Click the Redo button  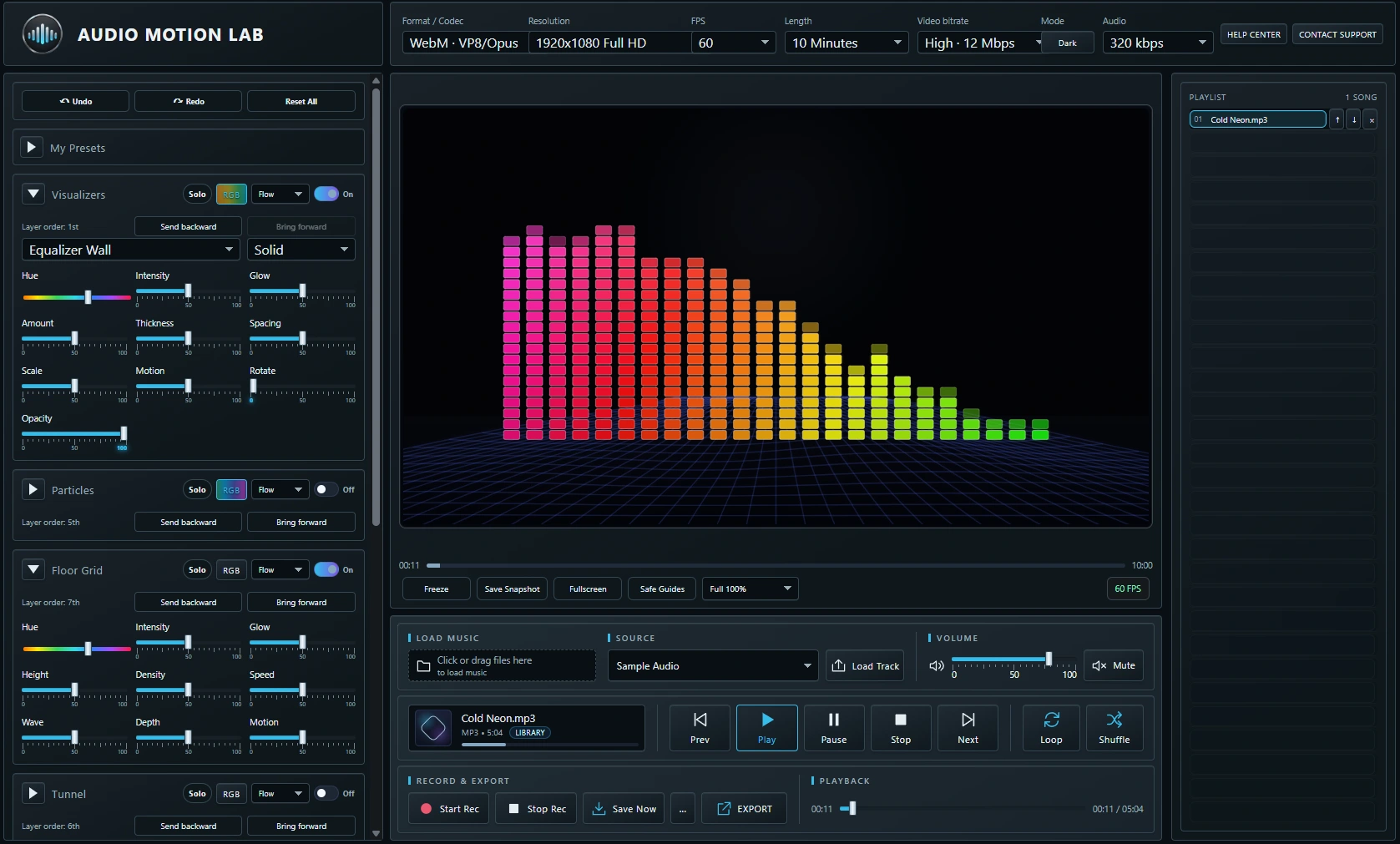[x=188, y=101]
